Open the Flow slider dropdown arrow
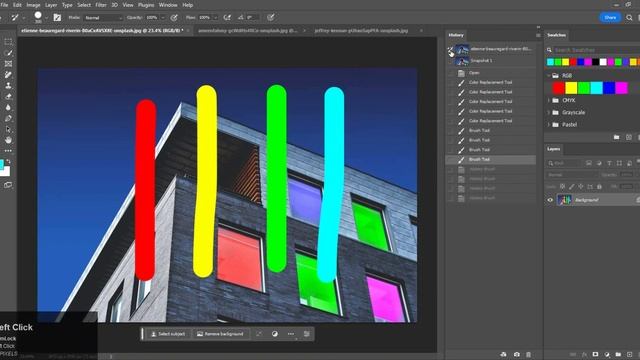The height and width of the screenshot is (360, 640). click(215, 18)
